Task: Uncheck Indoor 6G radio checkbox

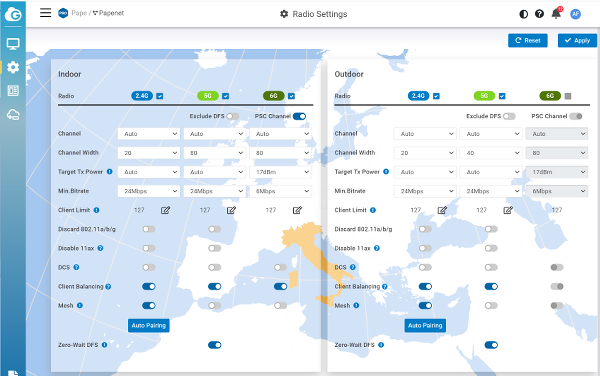Action: point(292,96)
